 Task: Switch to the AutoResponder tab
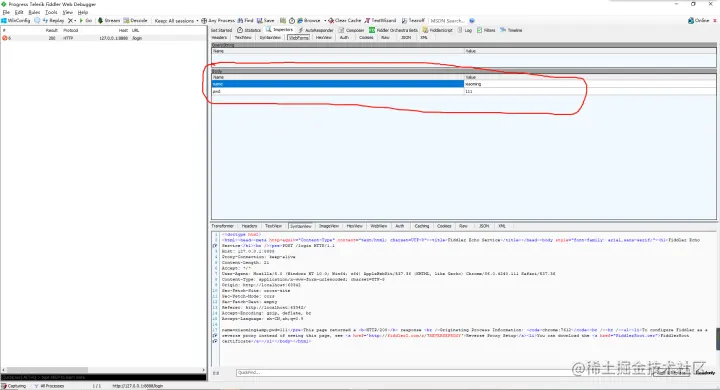point(316,30)
